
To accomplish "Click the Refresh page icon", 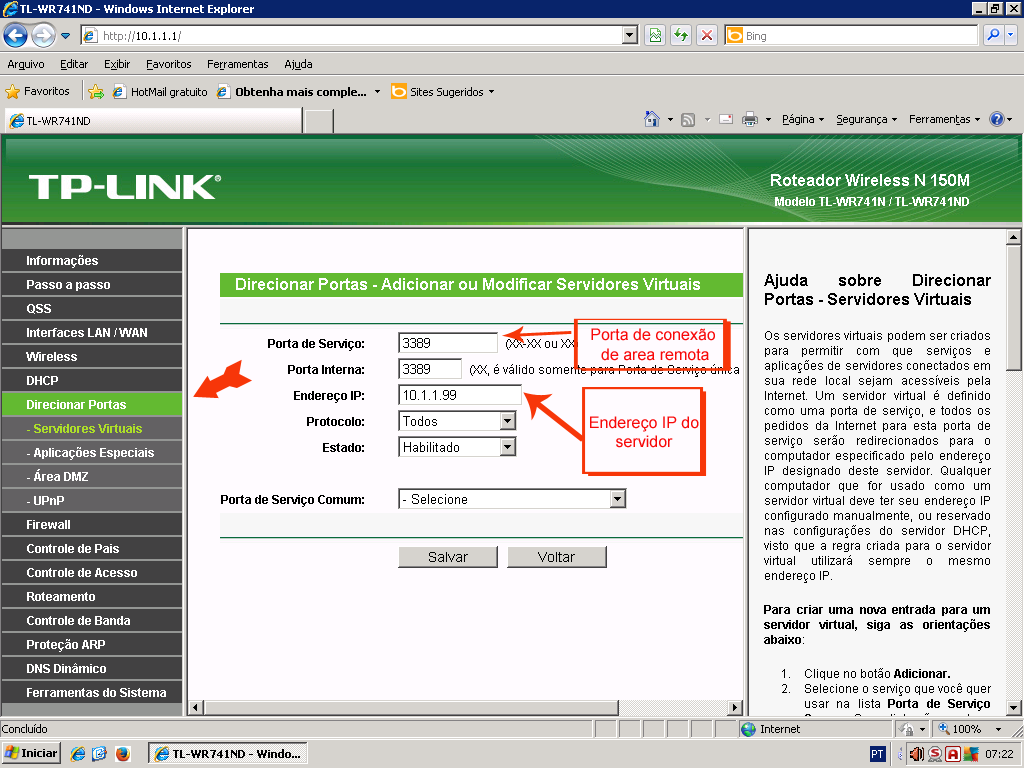I will point(681,35).
